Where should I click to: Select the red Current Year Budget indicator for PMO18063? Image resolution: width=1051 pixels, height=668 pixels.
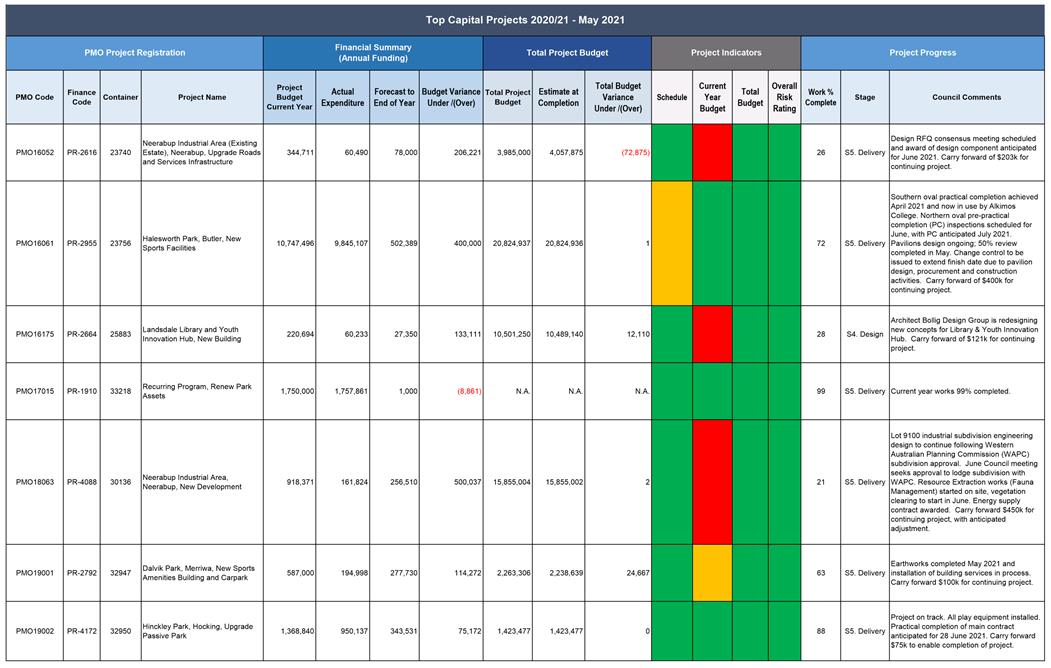coord(712,482)
